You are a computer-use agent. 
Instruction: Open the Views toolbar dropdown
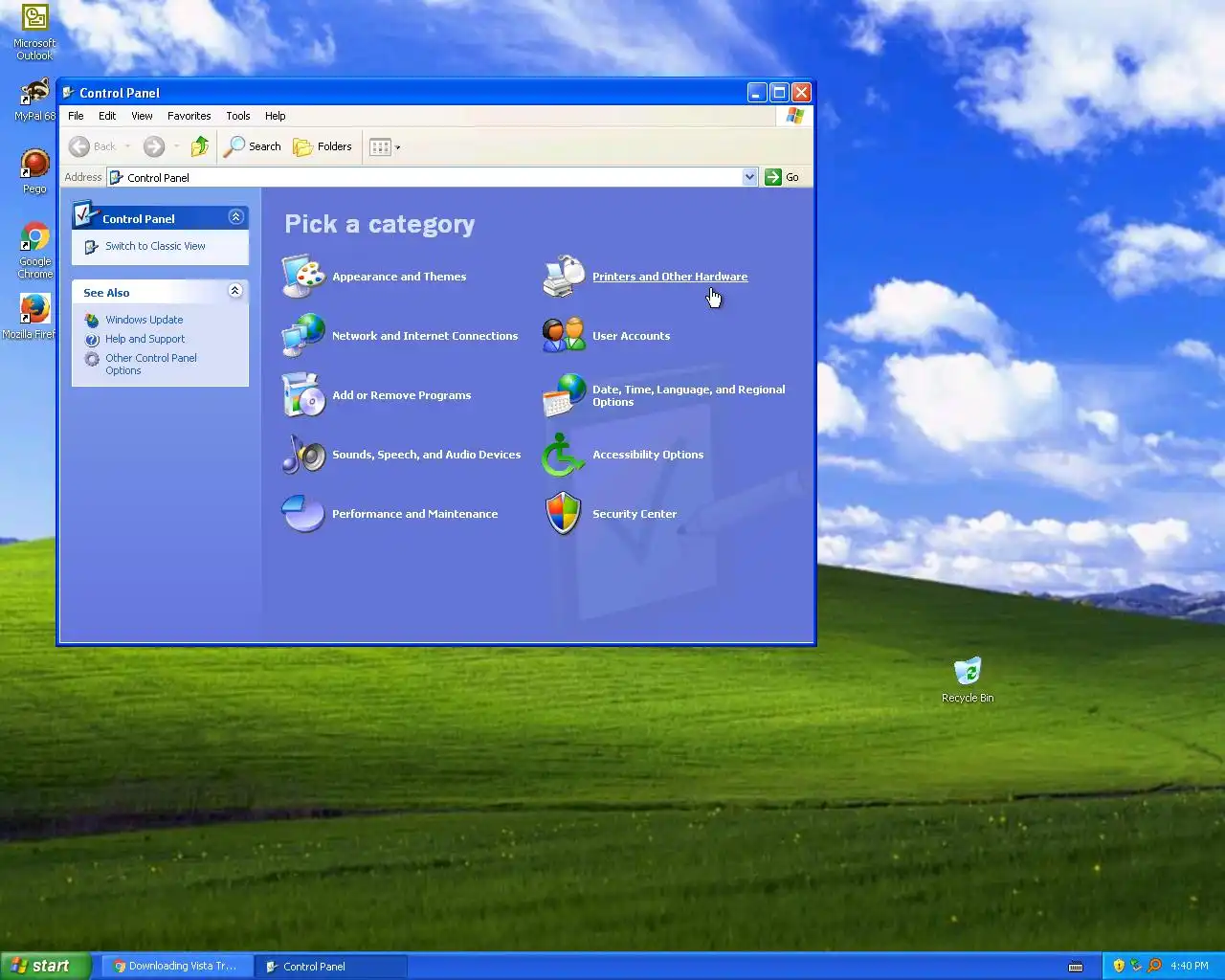tap(385, 146)
